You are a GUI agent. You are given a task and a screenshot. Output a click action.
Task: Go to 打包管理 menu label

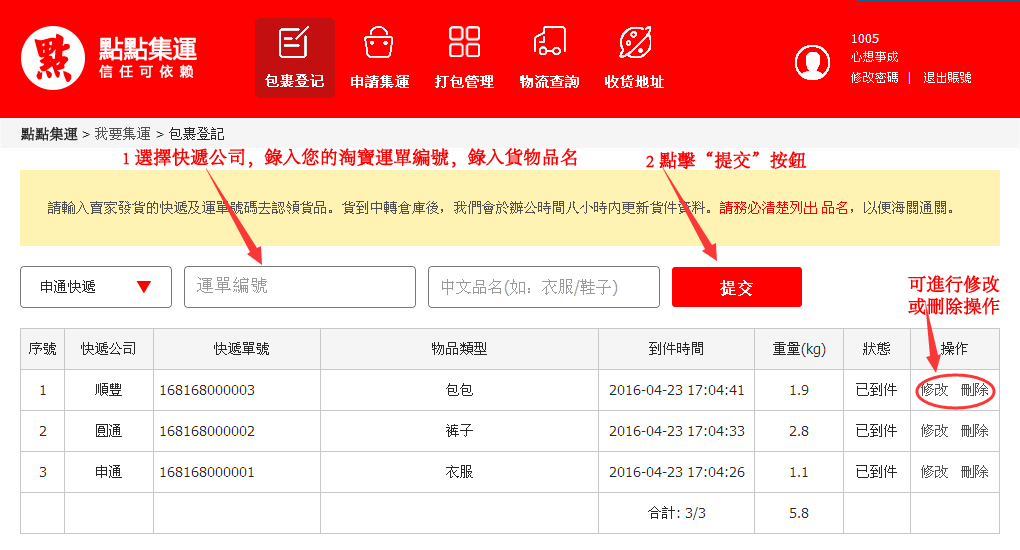[x=464, y=82]
